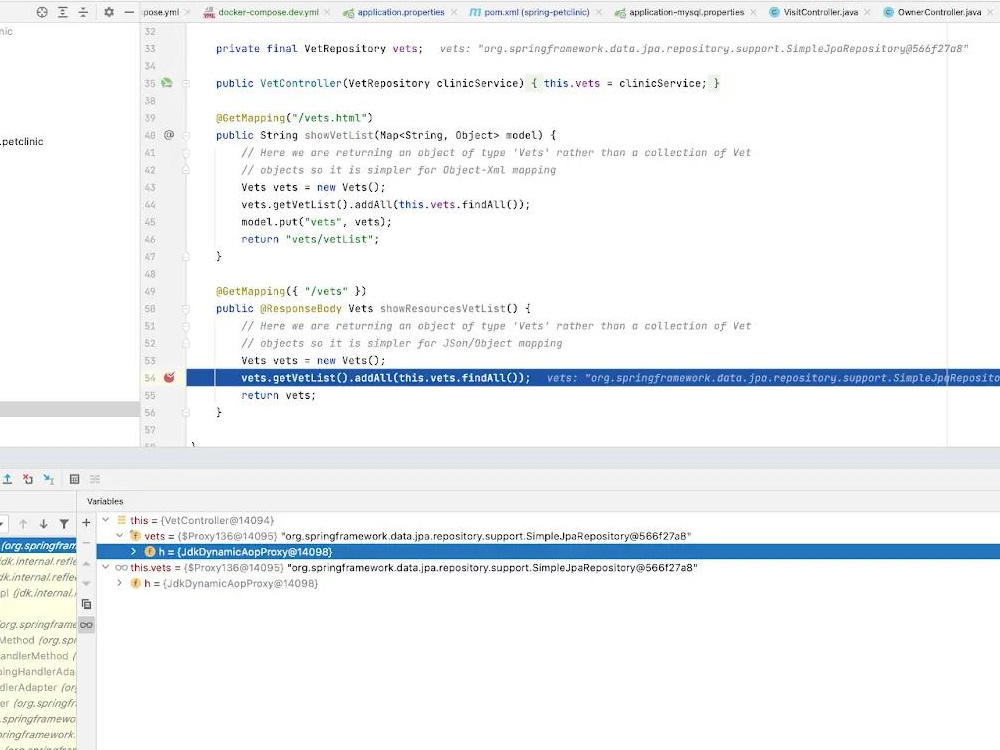Toggle show watches glasses icon
Screen dimensions: 1000x750
coord(86,625)
